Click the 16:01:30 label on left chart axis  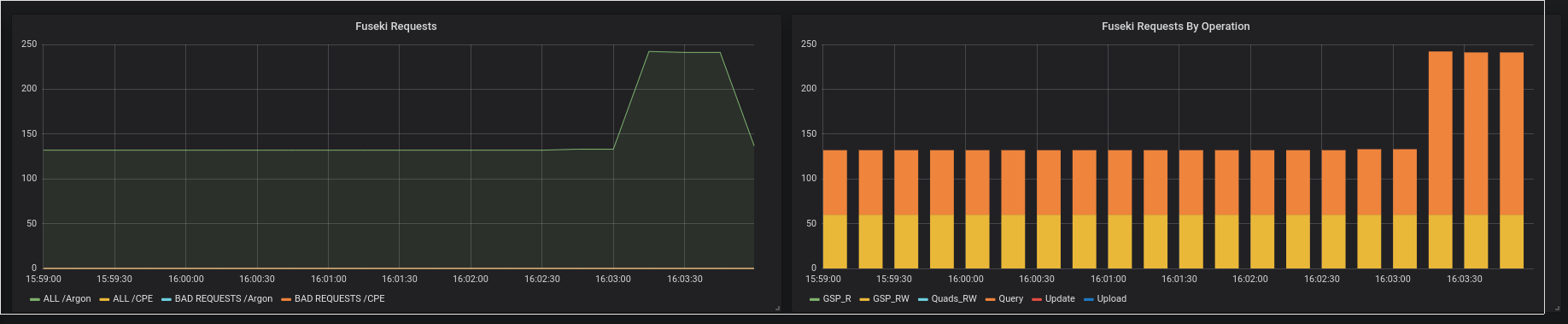tap(400, 280)
